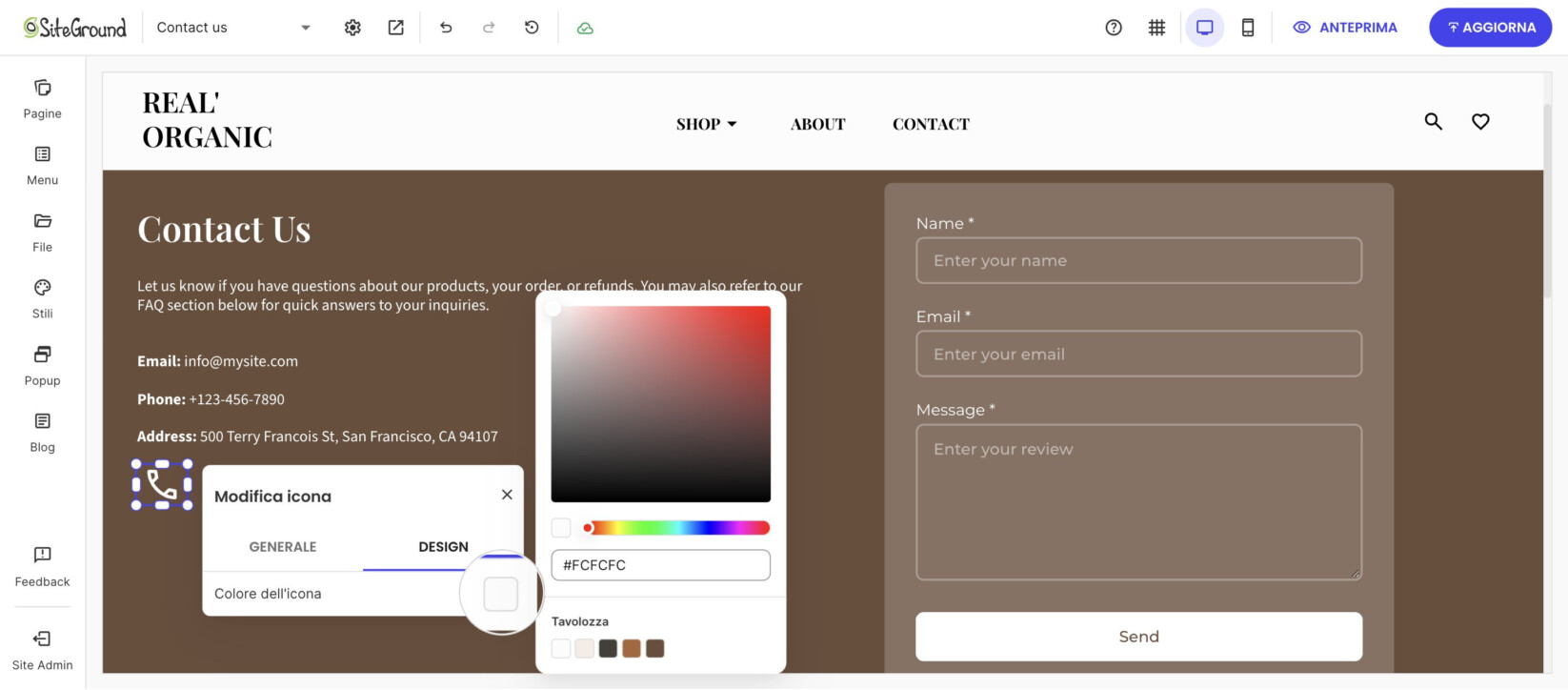Redo the last change
This screenshot has width=1568, height=690.
click(x=489, y=28)
